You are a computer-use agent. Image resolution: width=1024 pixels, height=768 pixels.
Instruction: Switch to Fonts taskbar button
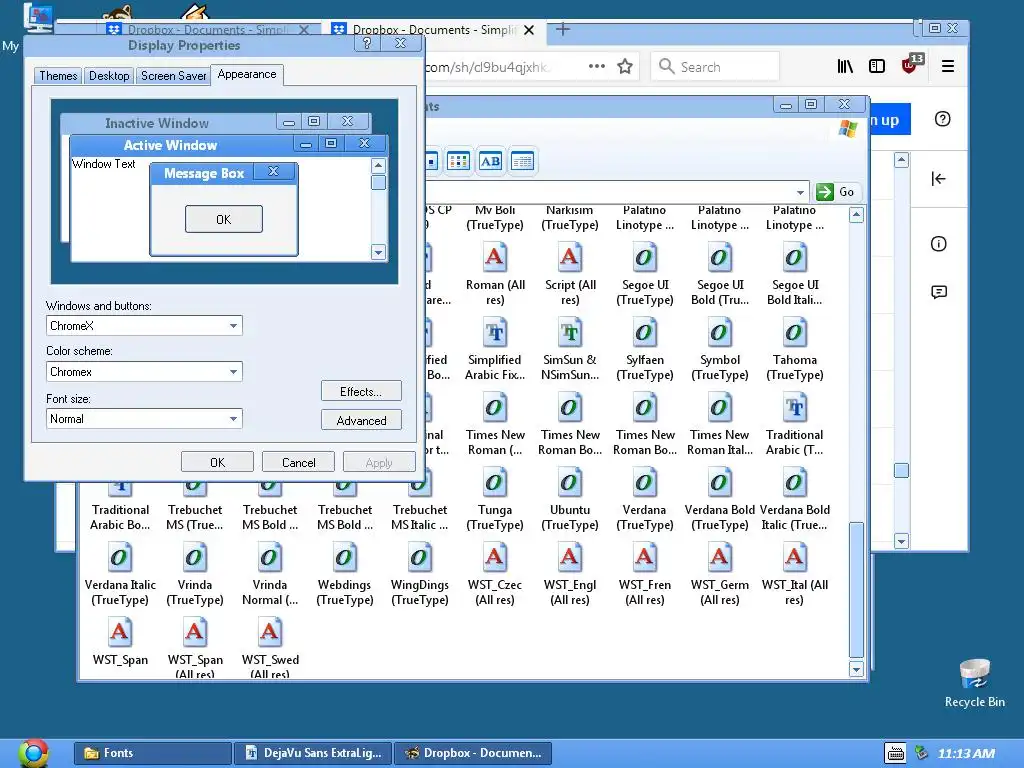153,753
